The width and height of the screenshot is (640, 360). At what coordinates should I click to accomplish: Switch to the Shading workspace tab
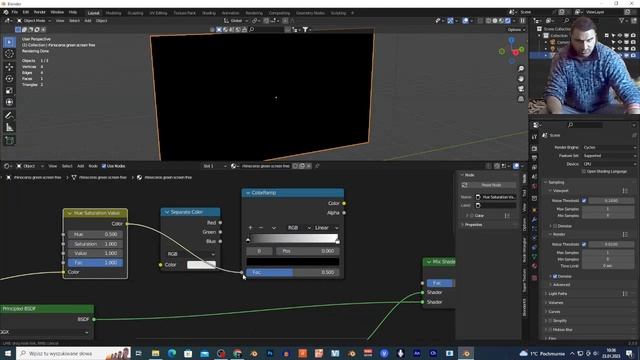209,13
